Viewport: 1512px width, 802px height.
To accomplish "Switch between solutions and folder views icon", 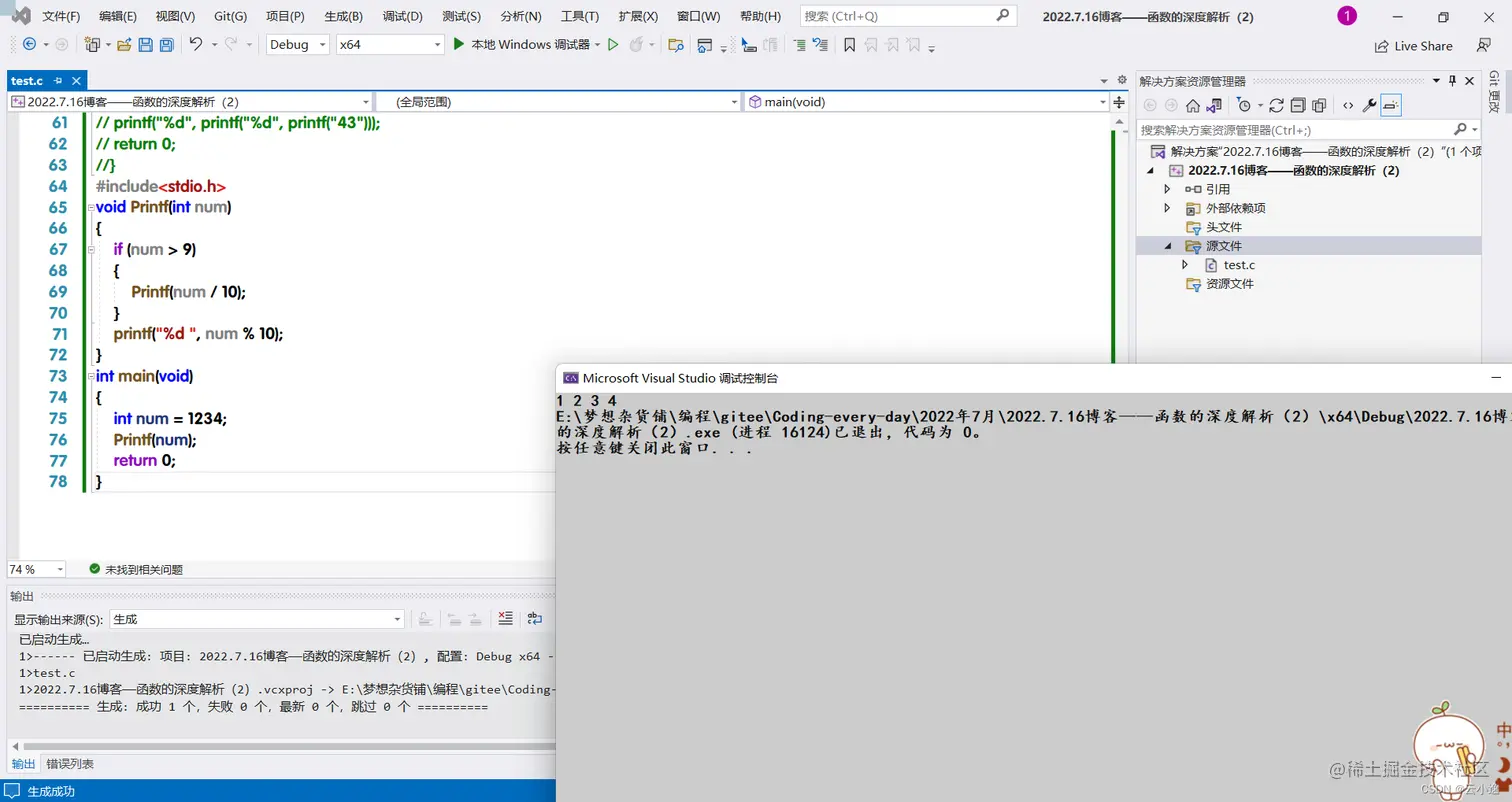I will pyautogui.click(x=1213, y=105).
